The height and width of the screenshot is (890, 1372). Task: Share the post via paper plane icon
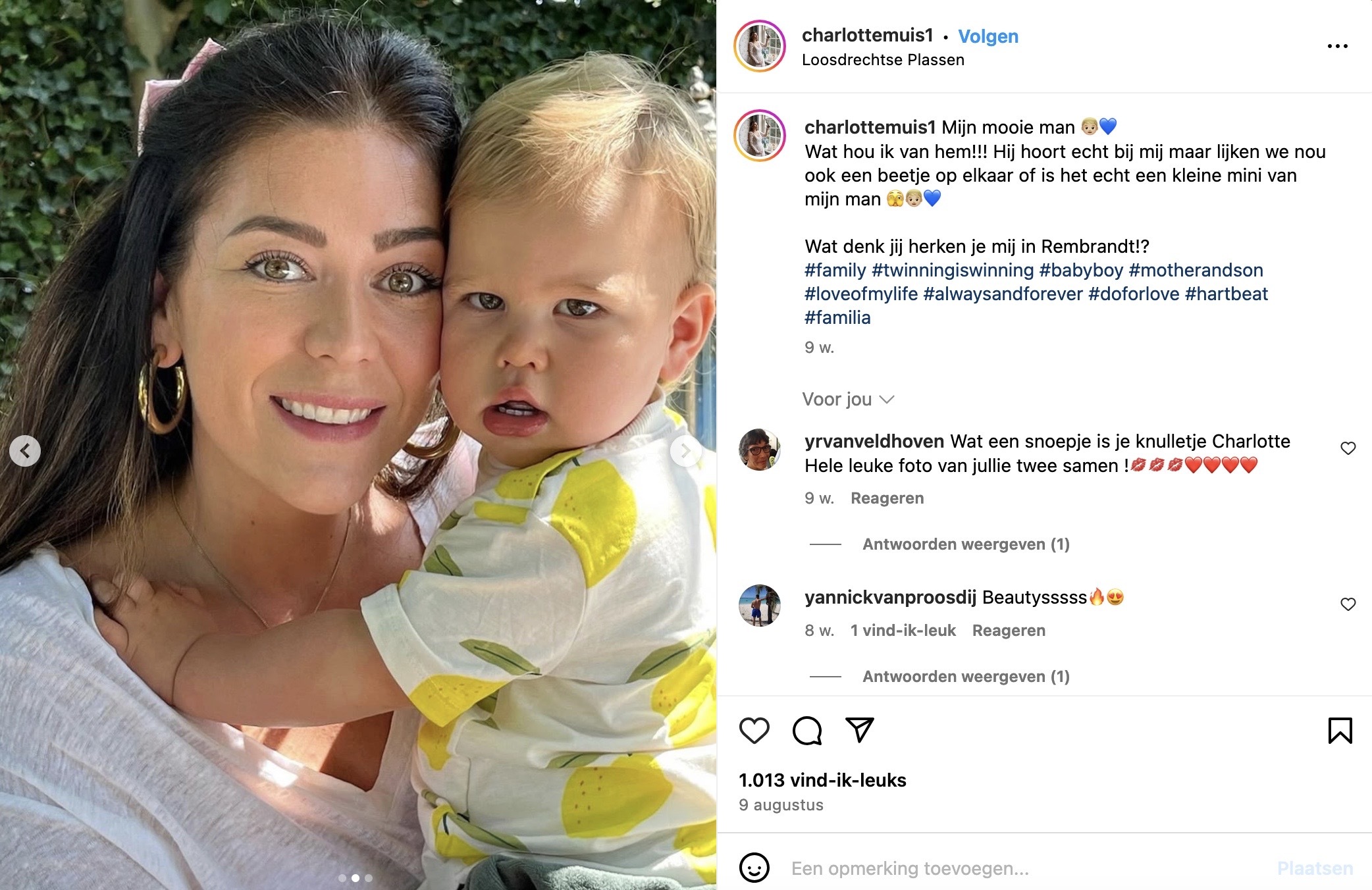[859, 730]
